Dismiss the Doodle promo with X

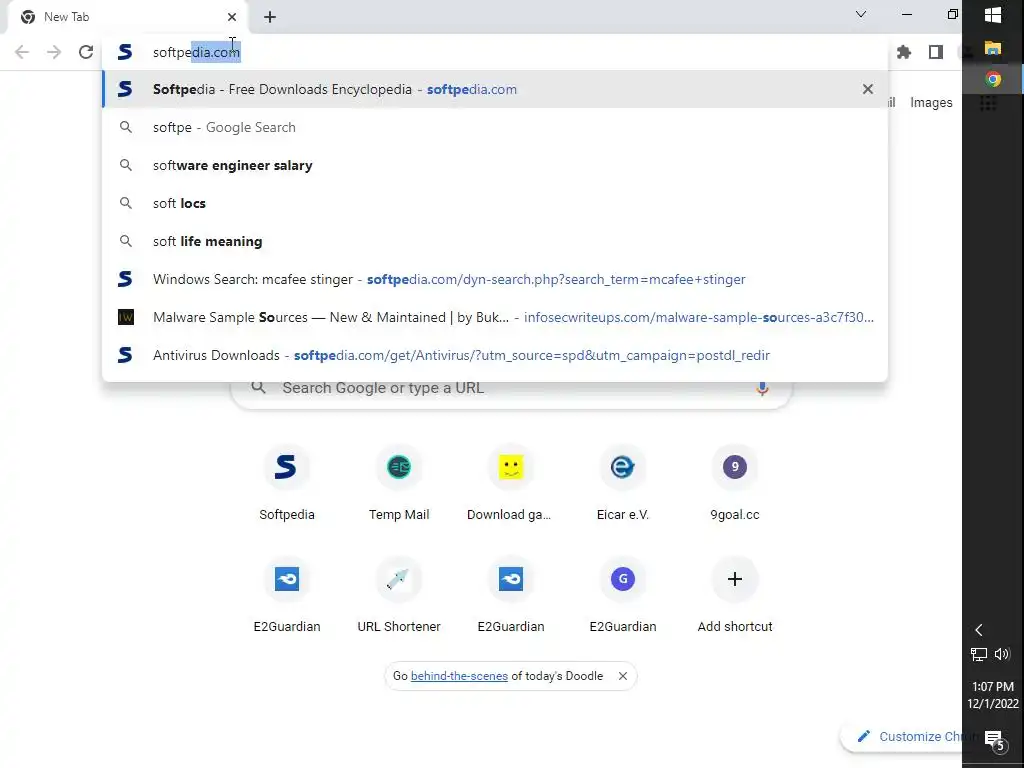[x=622, y=676]
